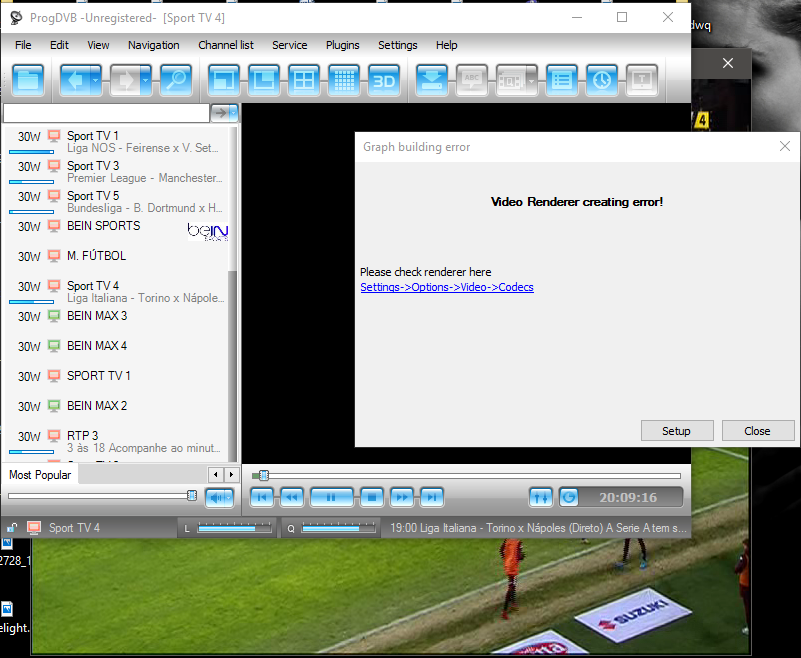Image resolution: width=801 pixels, height=658 pixels.
Task: Click the teletext screen toolbar icon
Action: pos(642,80)
